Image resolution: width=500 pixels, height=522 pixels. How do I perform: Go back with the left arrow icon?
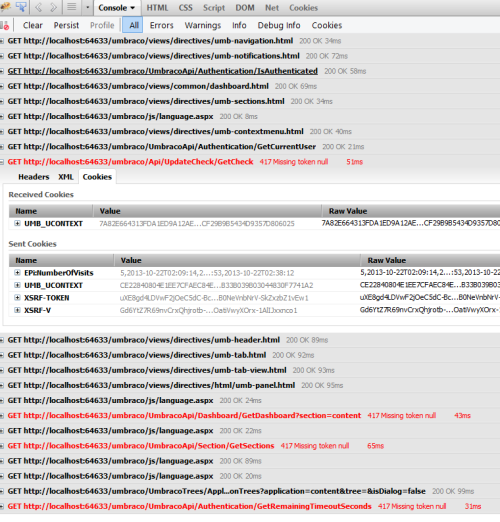point(38,7)
